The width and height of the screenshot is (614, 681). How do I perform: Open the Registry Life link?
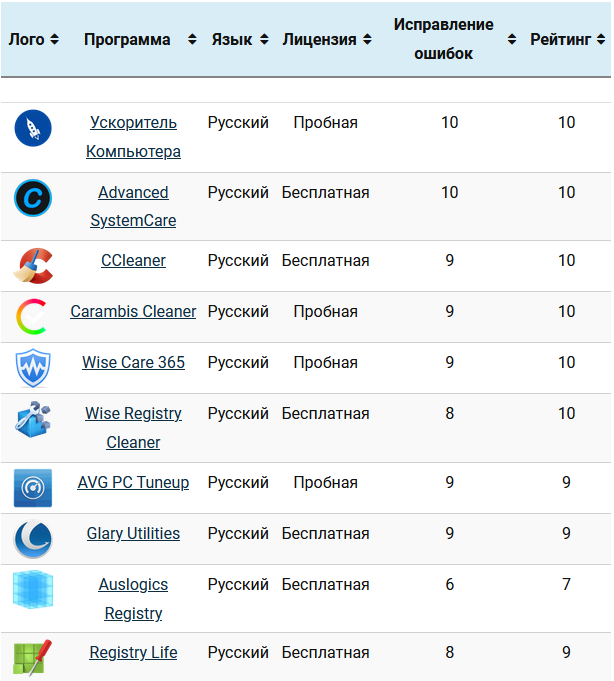click(133, 652)
